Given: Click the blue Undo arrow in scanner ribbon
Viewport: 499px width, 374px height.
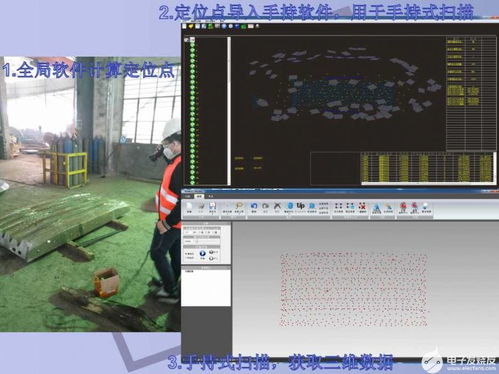Looking at the screenshot, I should coord(254,206).
